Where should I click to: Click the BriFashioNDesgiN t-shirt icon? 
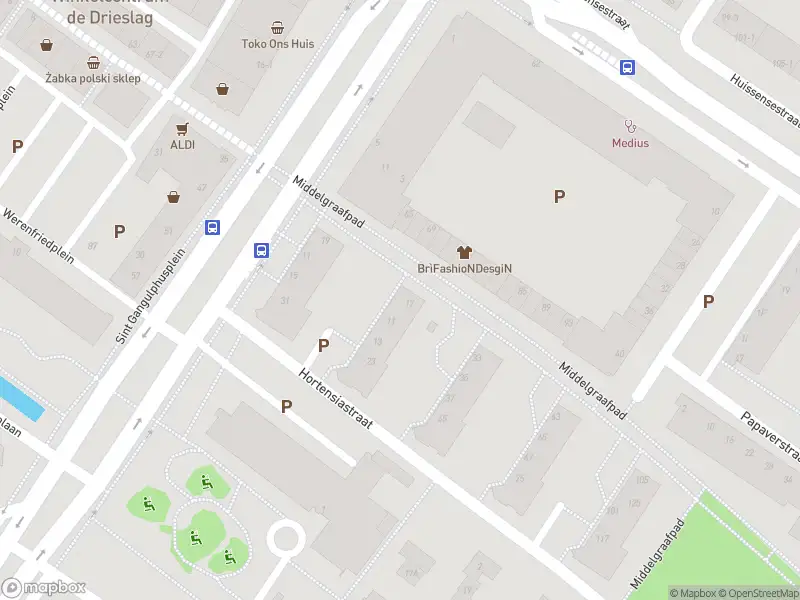(x=464, y=252)
